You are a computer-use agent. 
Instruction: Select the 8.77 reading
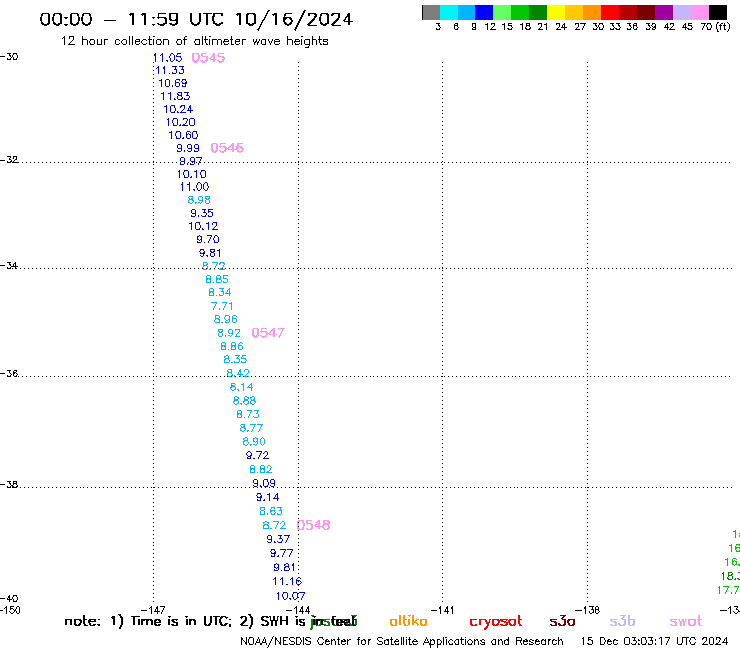(251, 428)
